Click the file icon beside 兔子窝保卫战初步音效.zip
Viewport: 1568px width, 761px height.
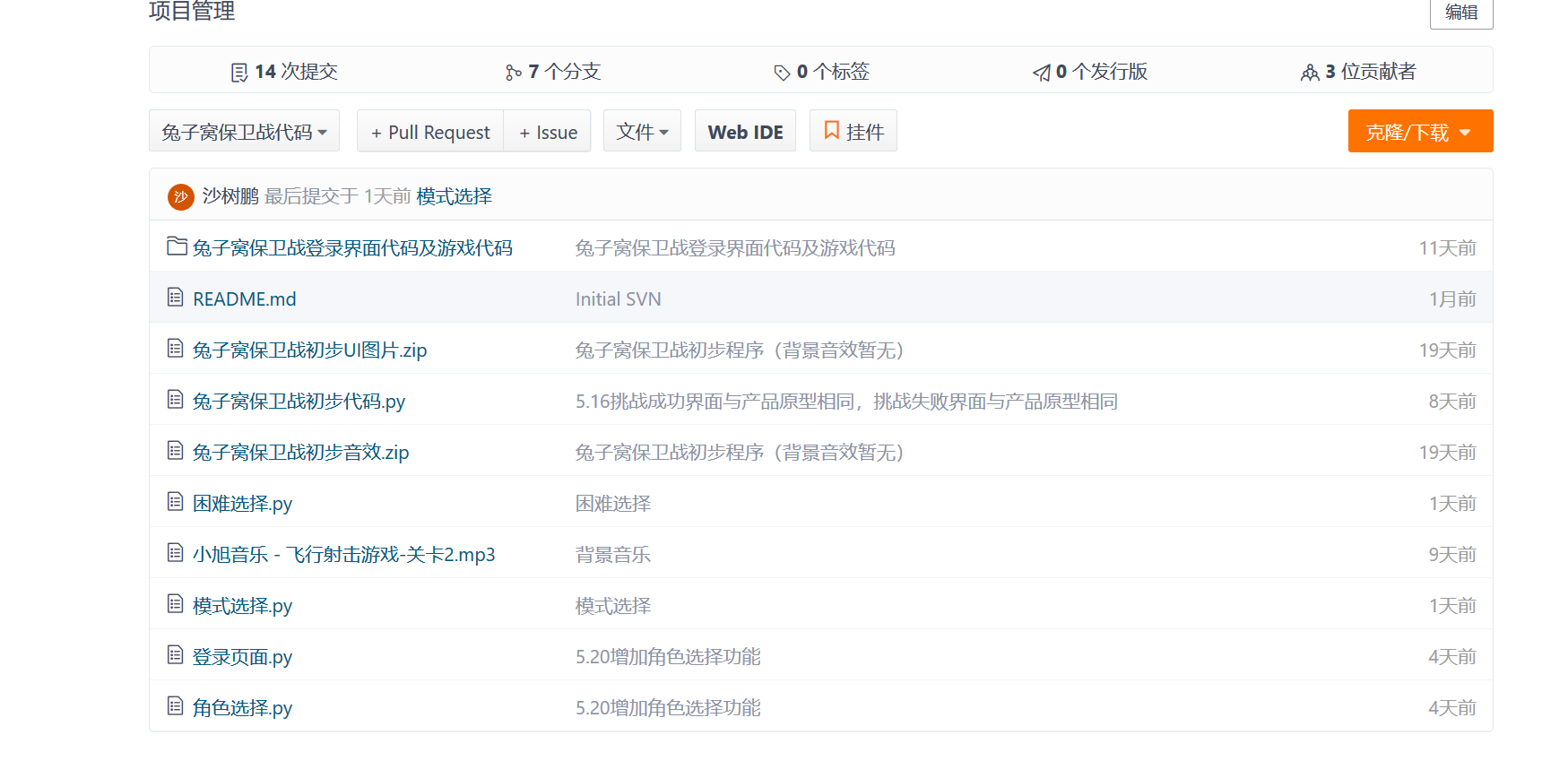pyautogui.click(x=176, y=451)
